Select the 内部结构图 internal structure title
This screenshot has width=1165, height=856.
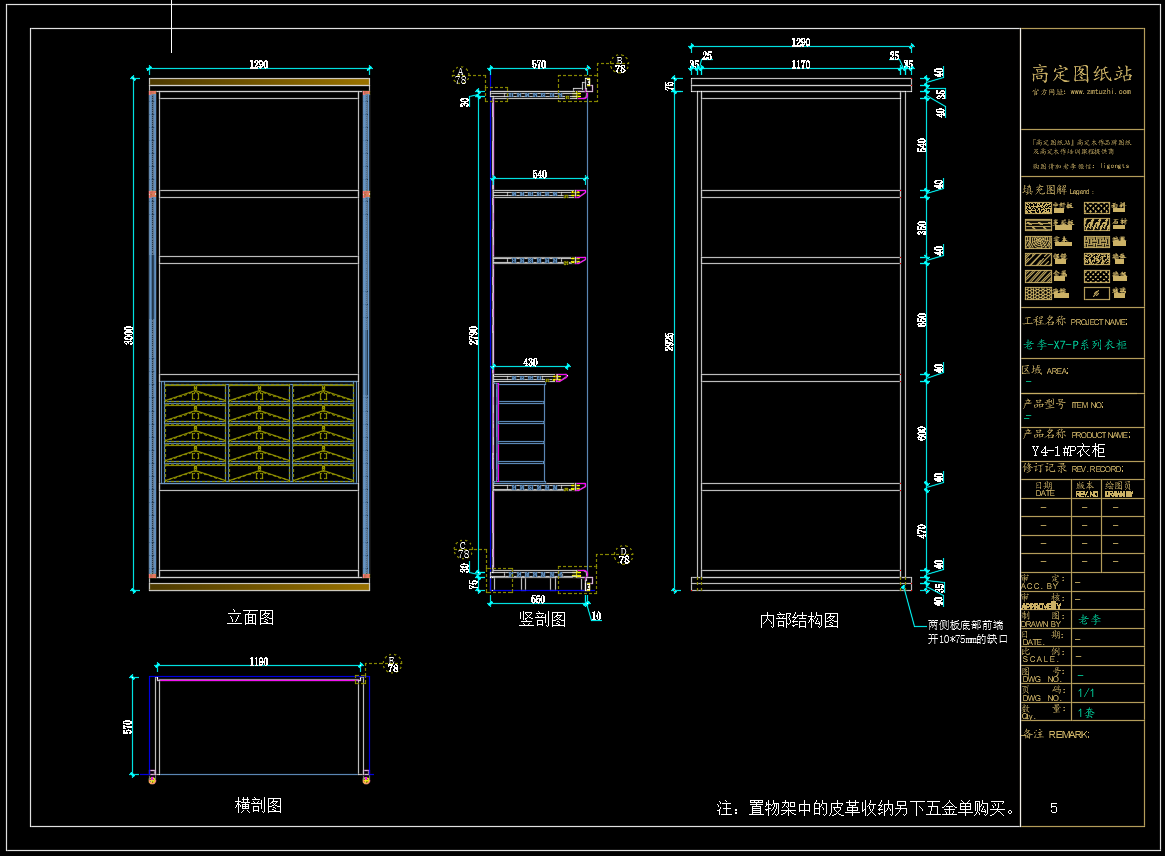(x=799, y=620)
